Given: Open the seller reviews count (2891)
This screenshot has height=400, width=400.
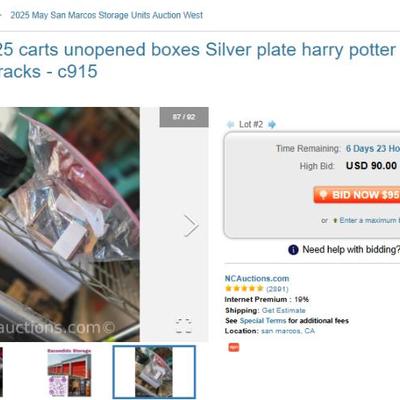Looking at the screenshot, I should coord(277,289).
